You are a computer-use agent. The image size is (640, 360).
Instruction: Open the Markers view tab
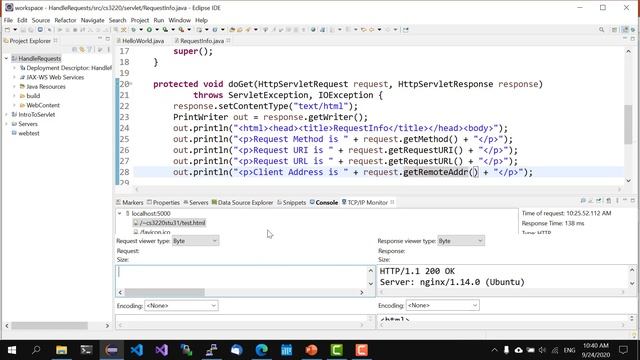click(130, 202)
